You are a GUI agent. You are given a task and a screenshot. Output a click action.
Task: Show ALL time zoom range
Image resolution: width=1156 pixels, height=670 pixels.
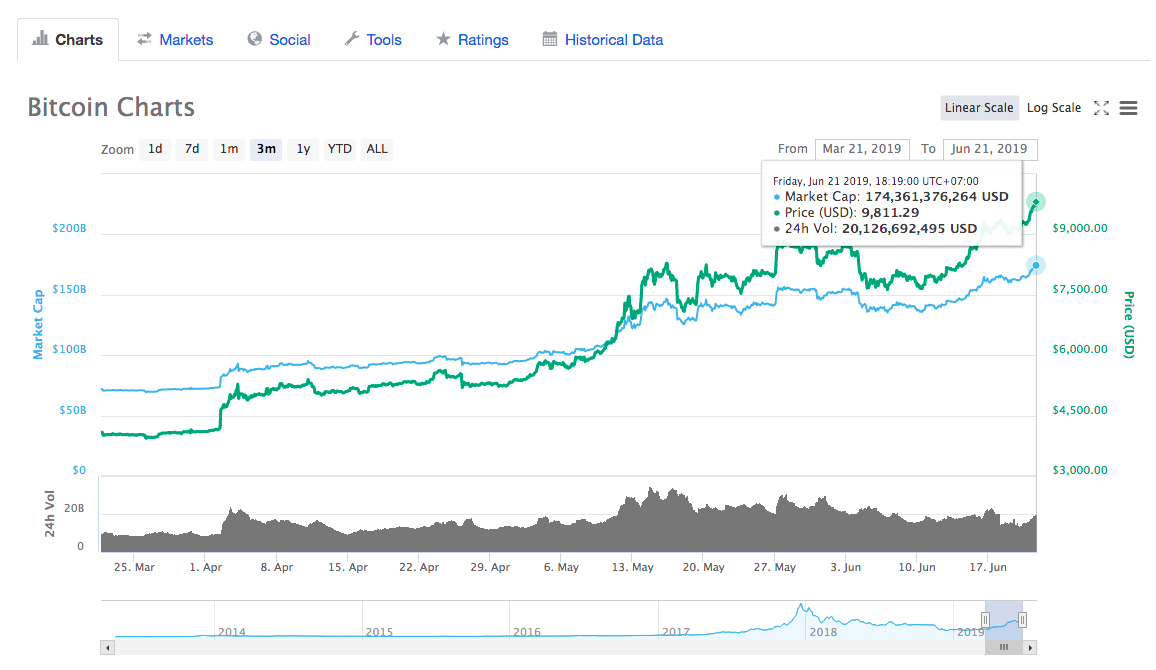pyautogui.click(x=377, y=149)
